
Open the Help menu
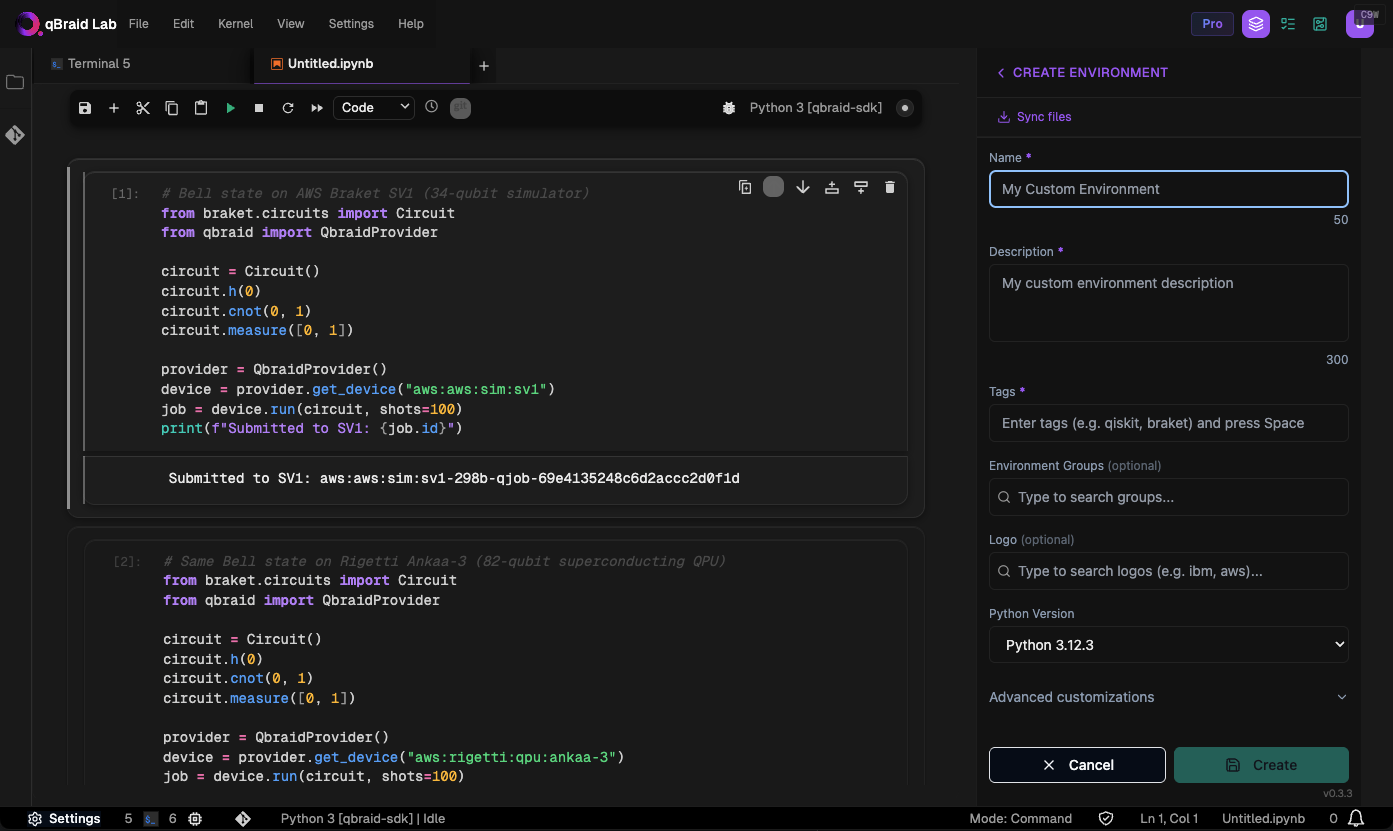pyautogui.click(x=411, y=23)
